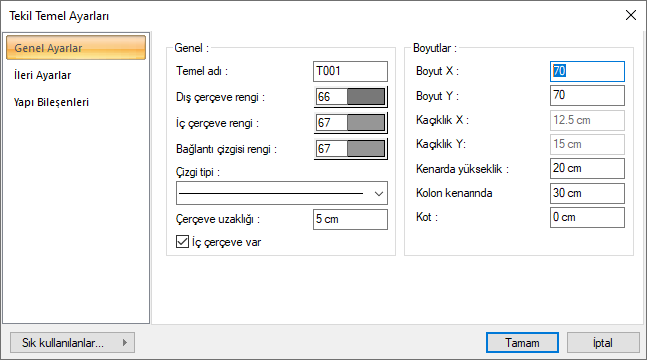This screenshot has width=647, height=360.
Task: Toggle the İç çerçeve var checkbox
Action: 182,242
